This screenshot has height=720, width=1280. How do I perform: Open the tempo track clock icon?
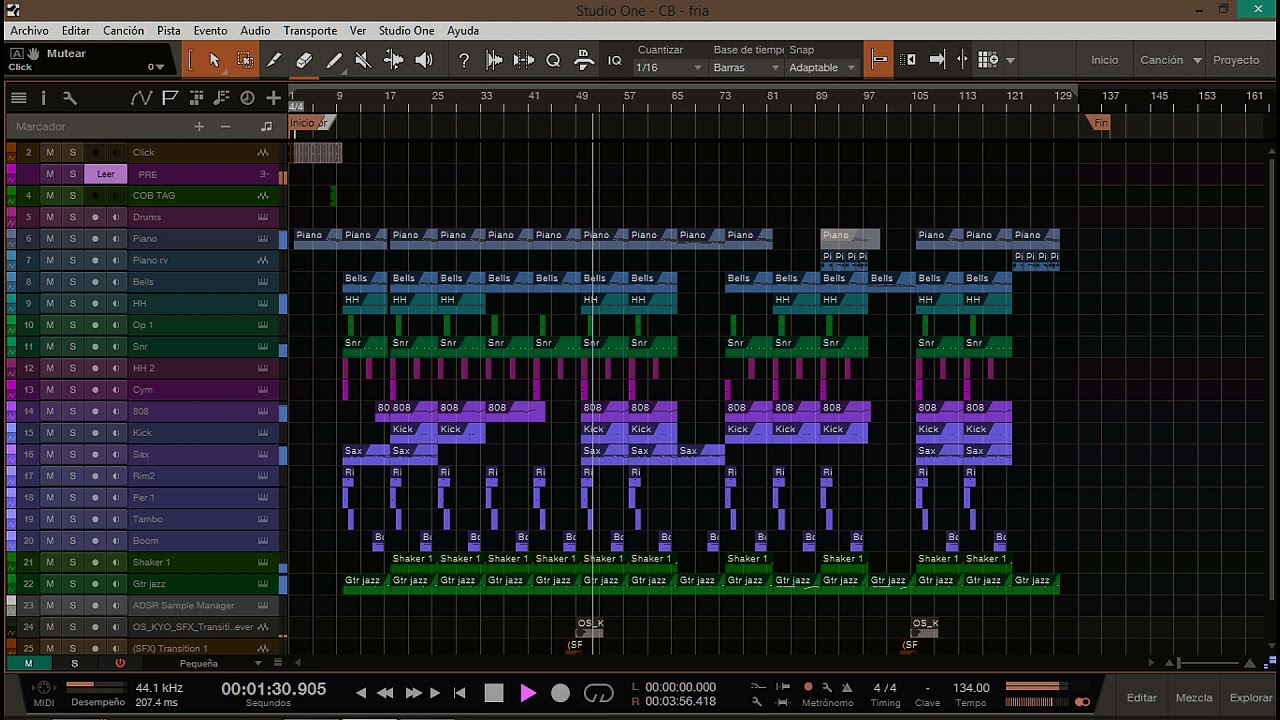pos(247,97)
